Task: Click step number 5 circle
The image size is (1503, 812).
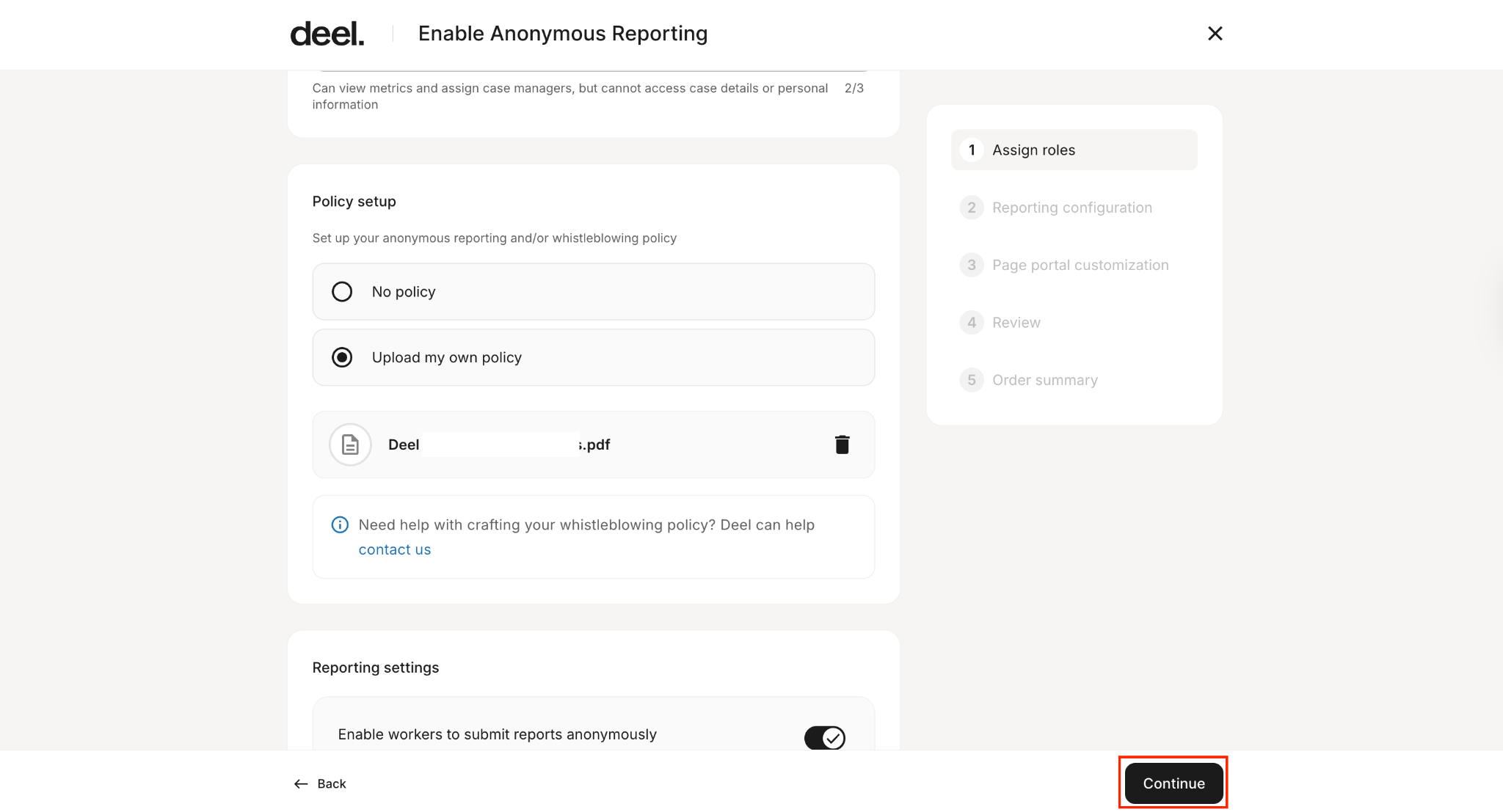Action: 971,380
